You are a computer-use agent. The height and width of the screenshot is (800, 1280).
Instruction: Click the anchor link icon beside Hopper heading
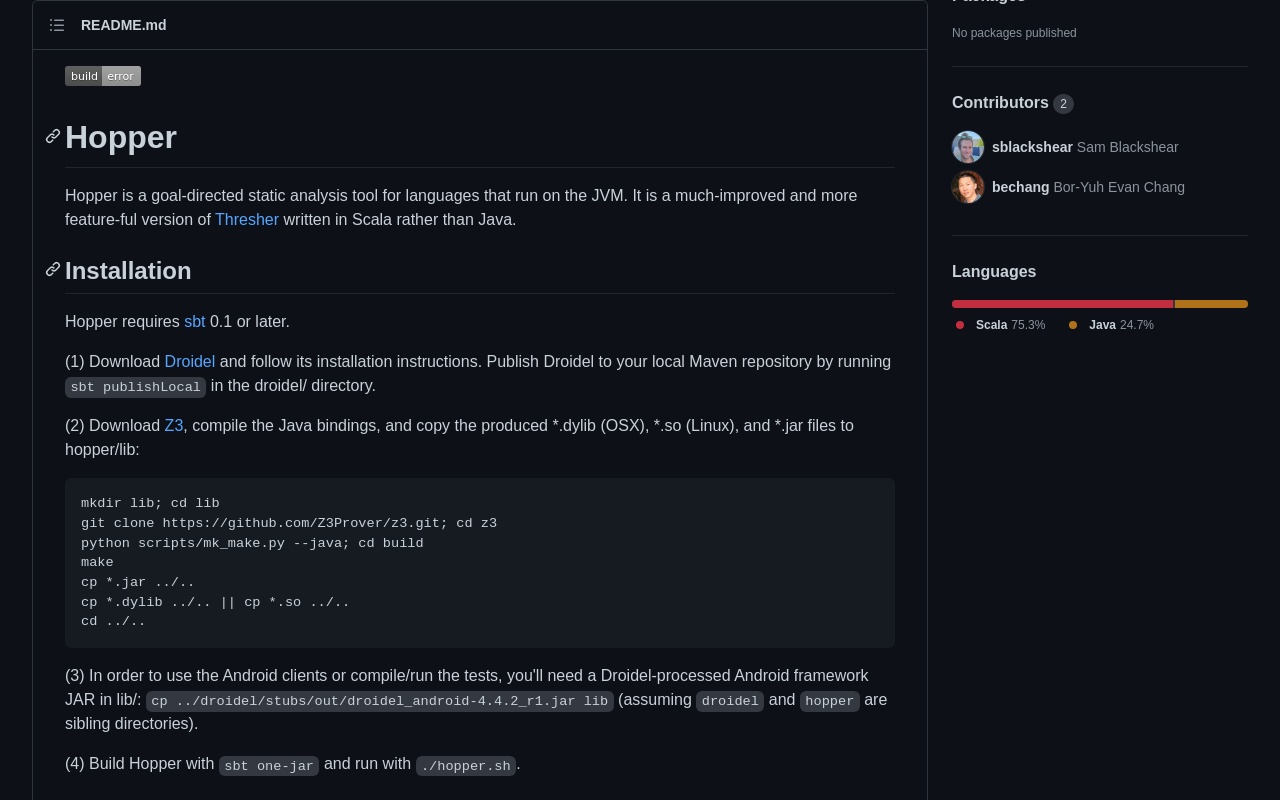[53, 136]
